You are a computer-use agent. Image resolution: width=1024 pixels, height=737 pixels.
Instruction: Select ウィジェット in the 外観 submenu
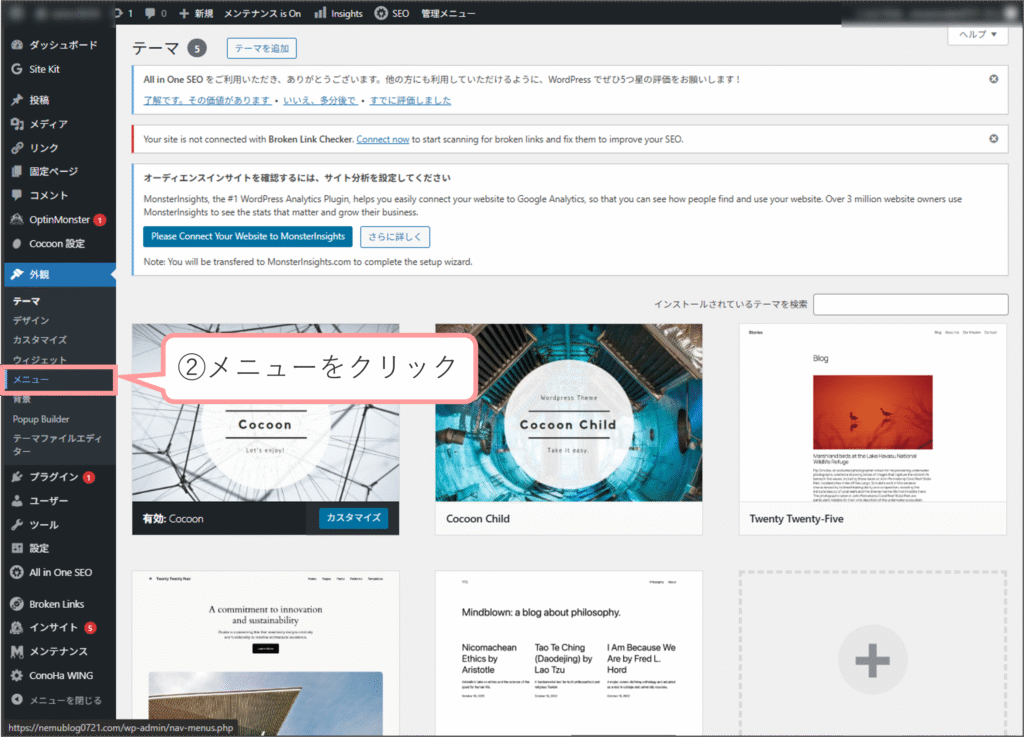point(40,360)
